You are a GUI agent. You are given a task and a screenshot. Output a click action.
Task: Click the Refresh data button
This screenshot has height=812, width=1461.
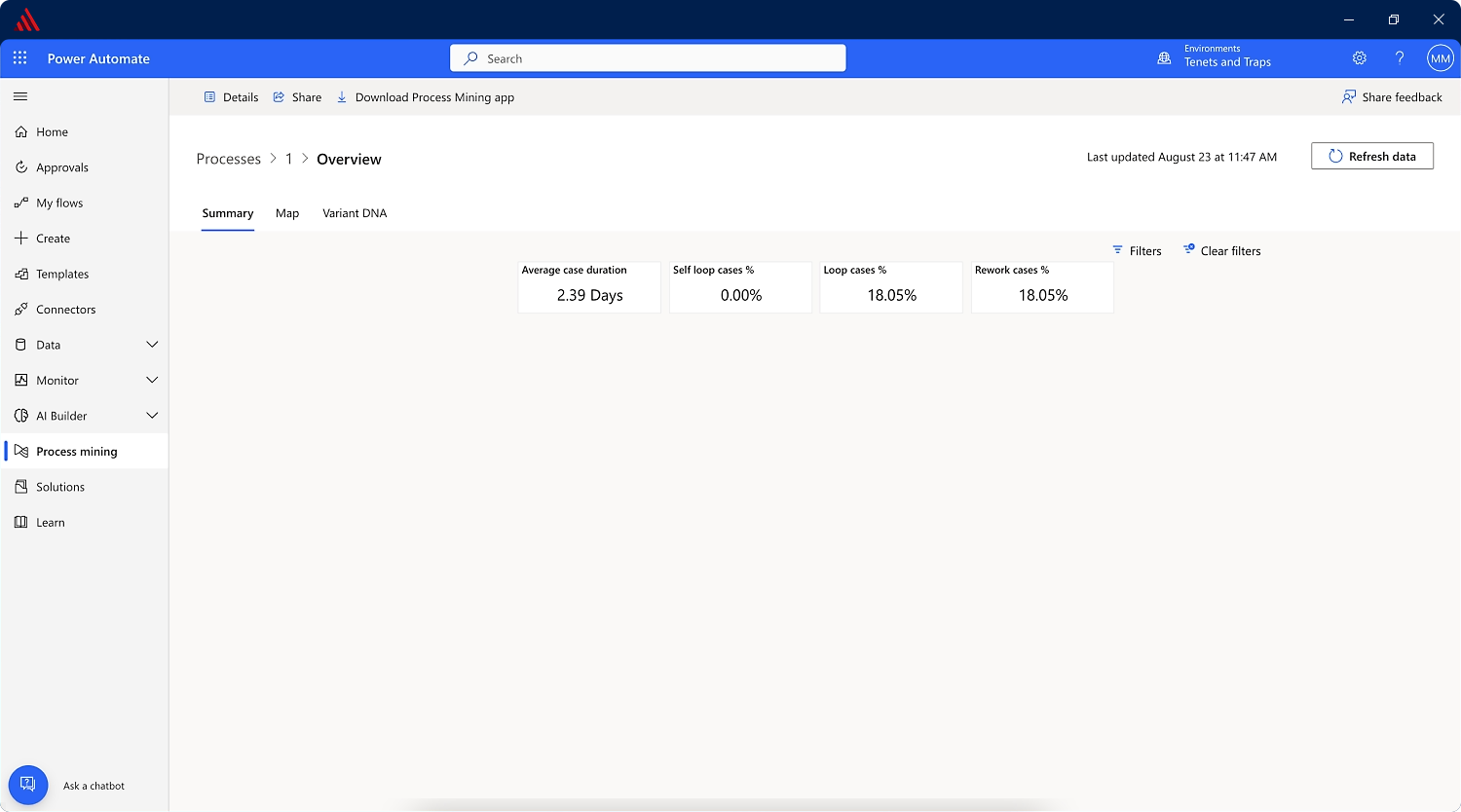click(x=1372, y=156)
